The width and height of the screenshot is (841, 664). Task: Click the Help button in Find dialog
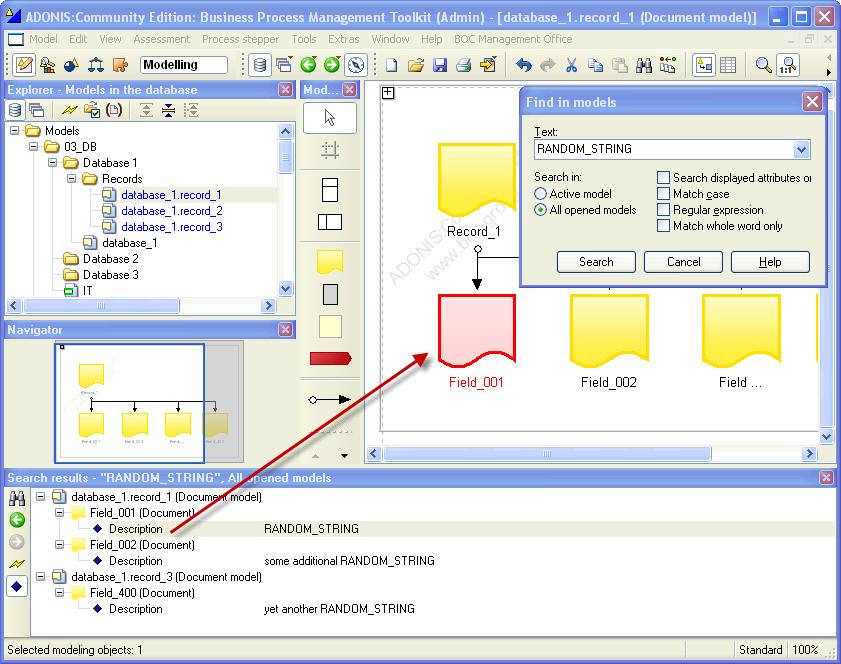pos(770,262)
